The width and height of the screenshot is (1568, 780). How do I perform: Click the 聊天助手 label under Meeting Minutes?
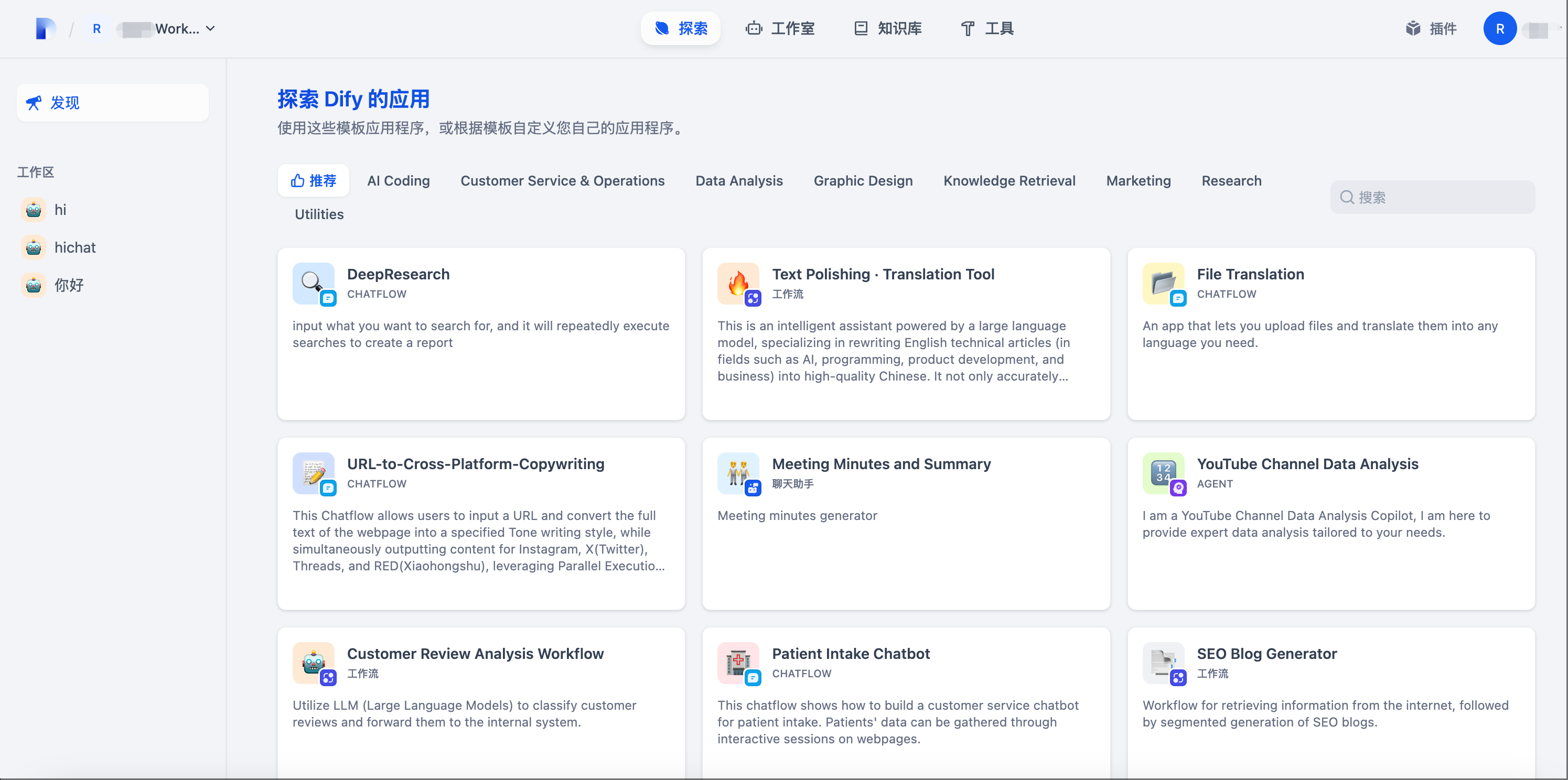click(792, 484)
